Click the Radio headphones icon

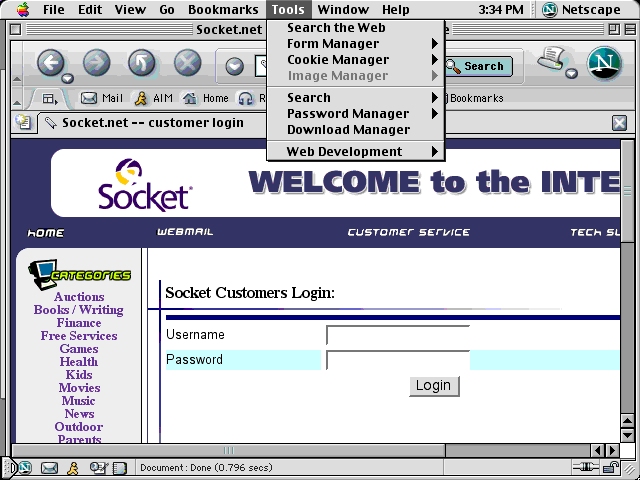click(x=245, y=98)
